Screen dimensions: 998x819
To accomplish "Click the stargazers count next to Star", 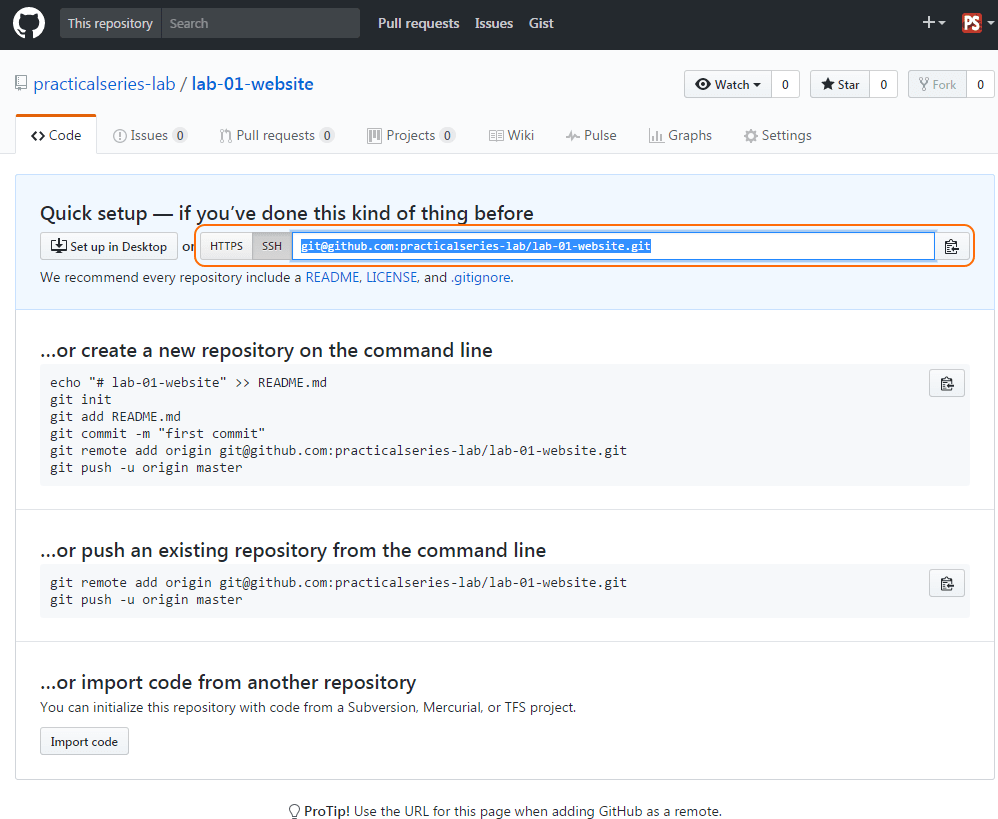I will (883, 85).
